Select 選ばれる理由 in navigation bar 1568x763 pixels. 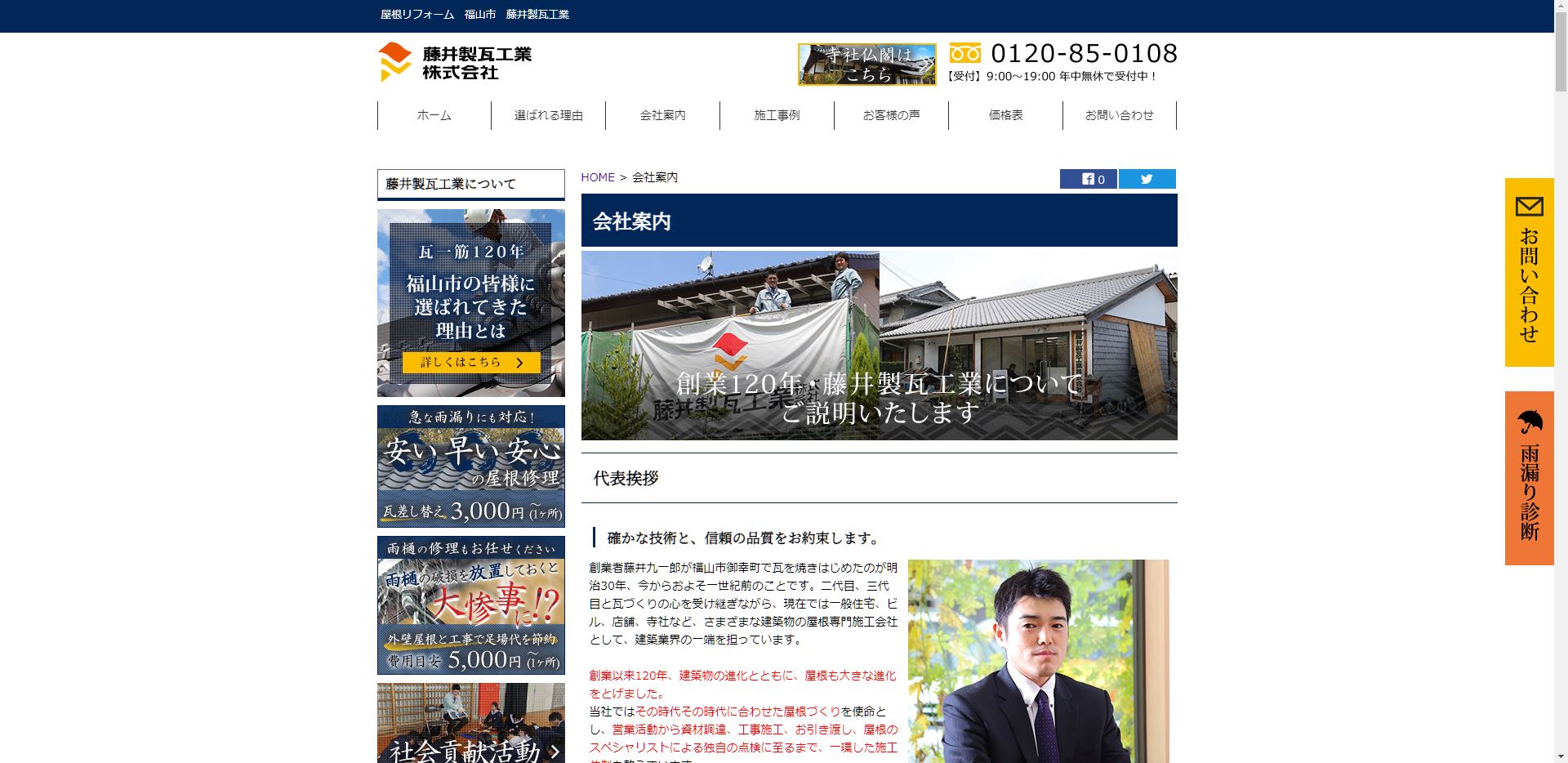pos(548,116)
